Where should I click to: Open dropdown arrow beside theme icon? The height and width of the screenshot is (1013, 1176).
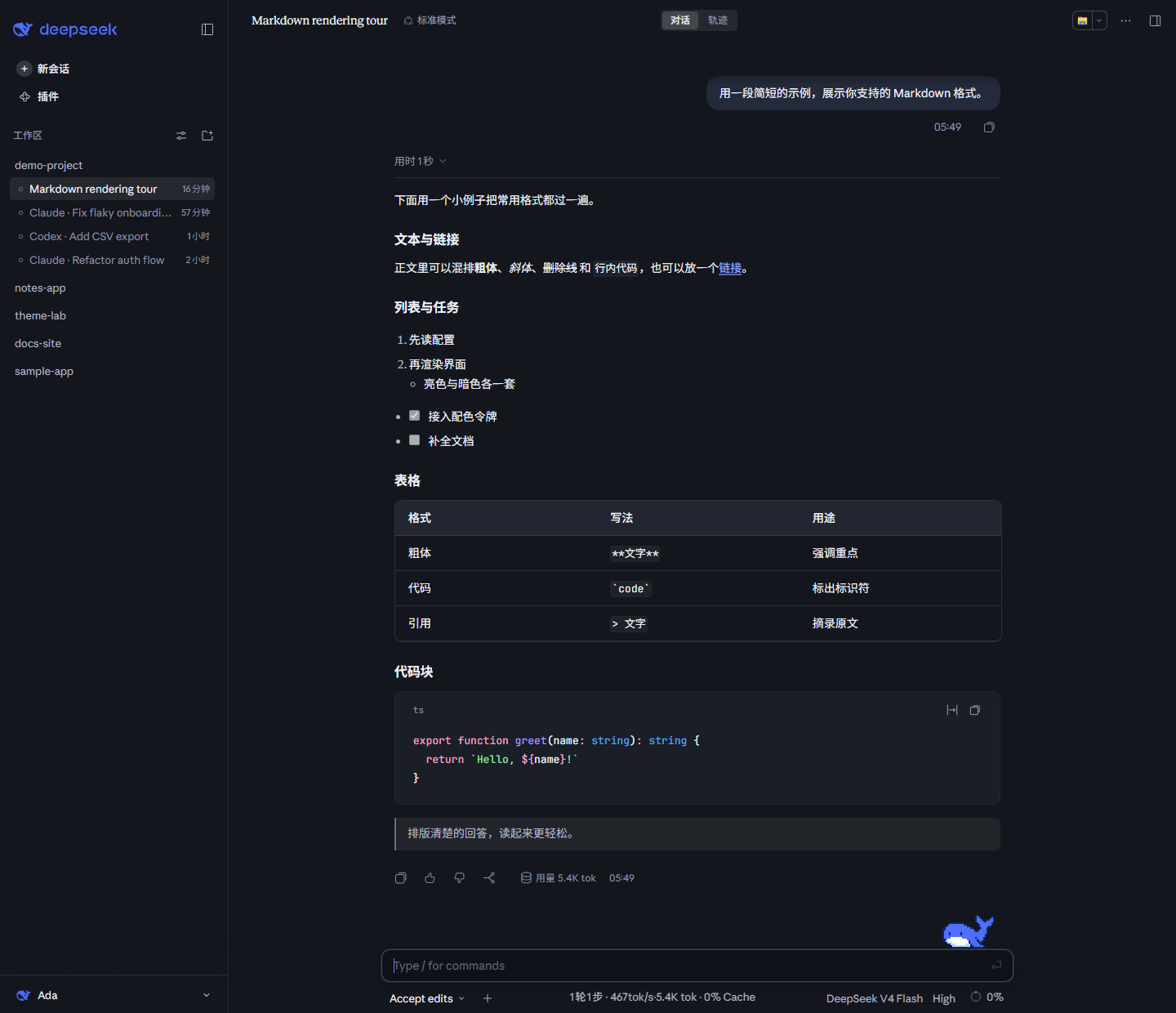tap(1099, 20)
